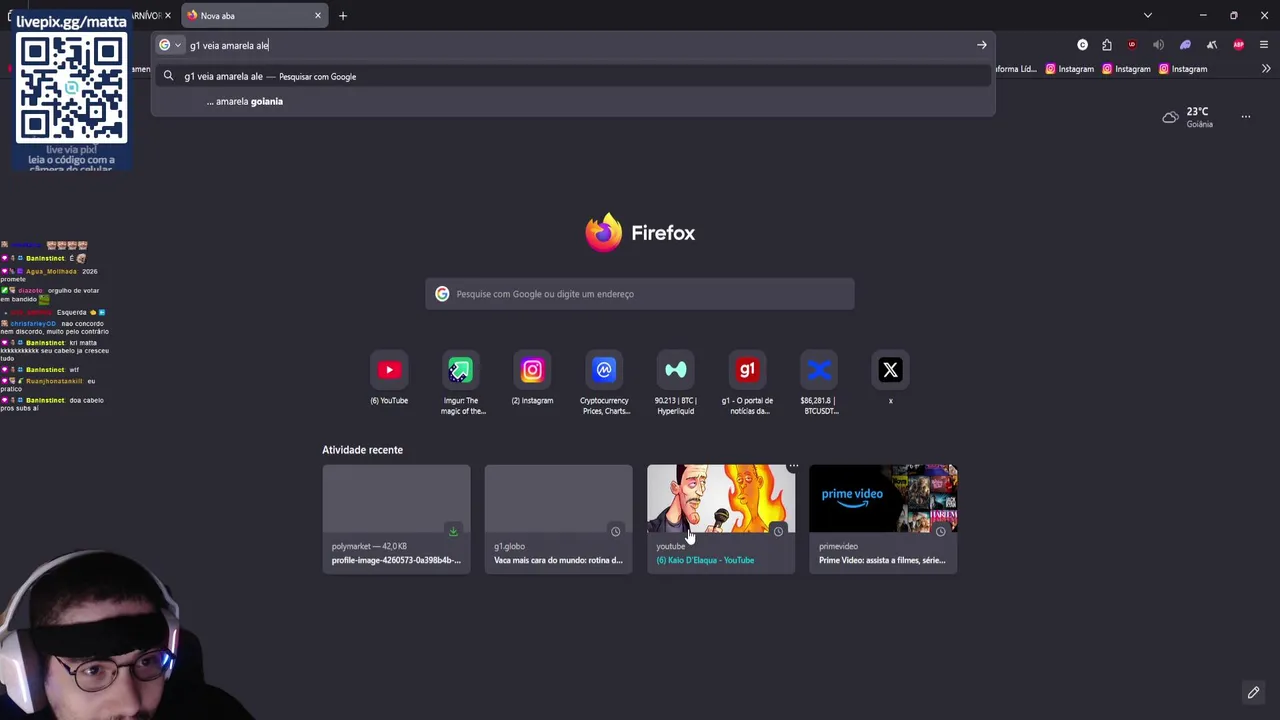Open the Prime Video recent activity card
This screenshot has width=1280, height=720.
point(883,518)
